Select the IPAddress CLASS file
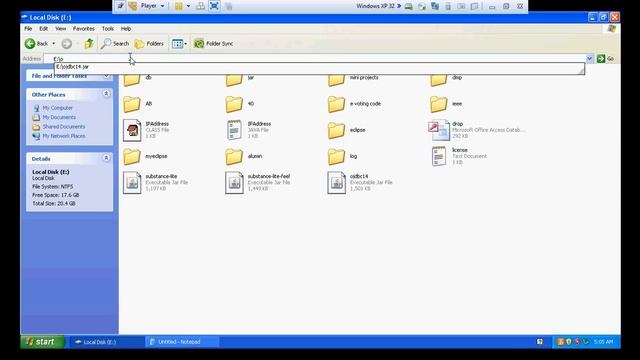Screen dimensions: 640x360 146,130
